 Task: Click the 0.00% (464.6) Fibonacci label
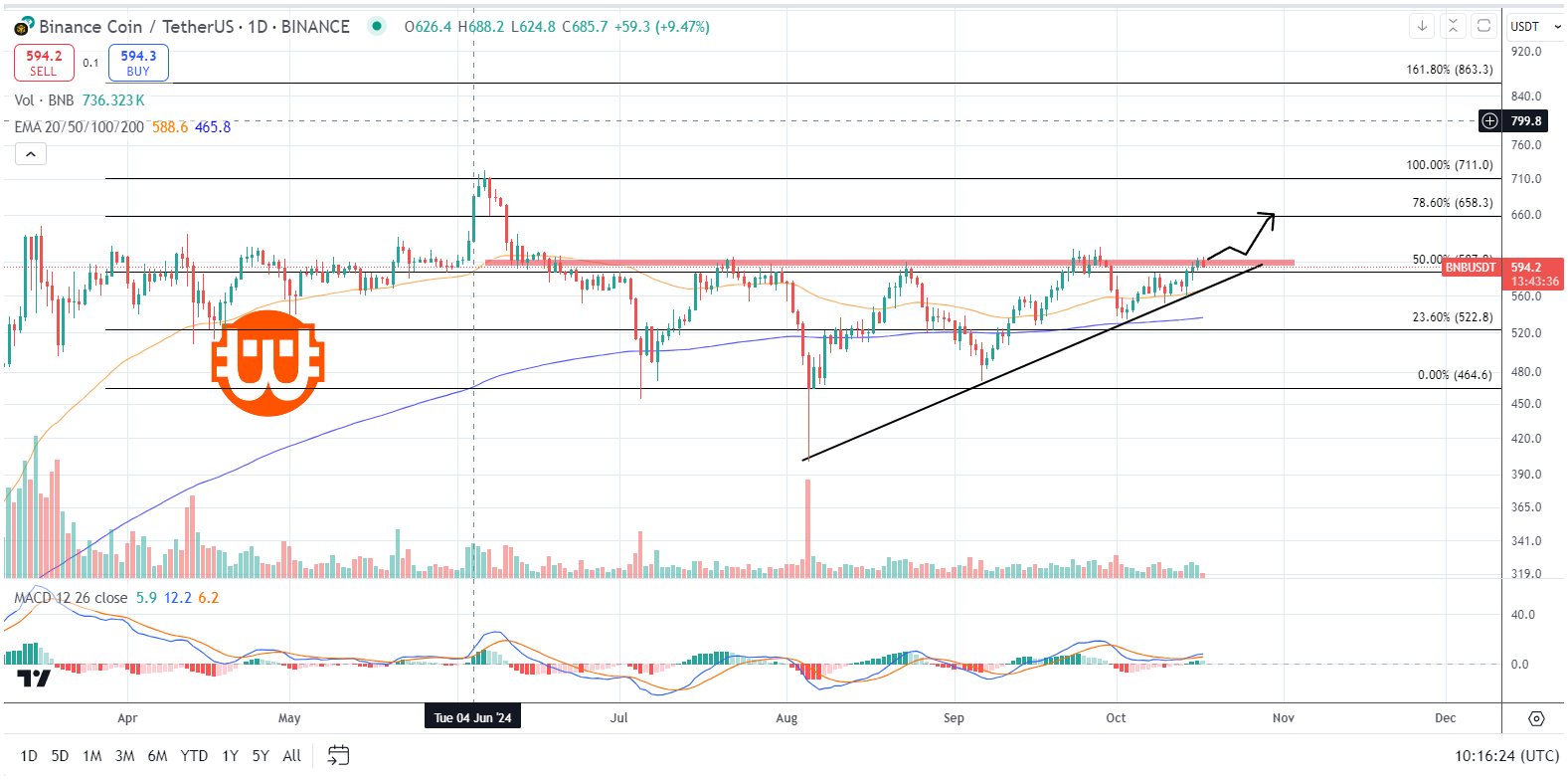point(1455,375)
